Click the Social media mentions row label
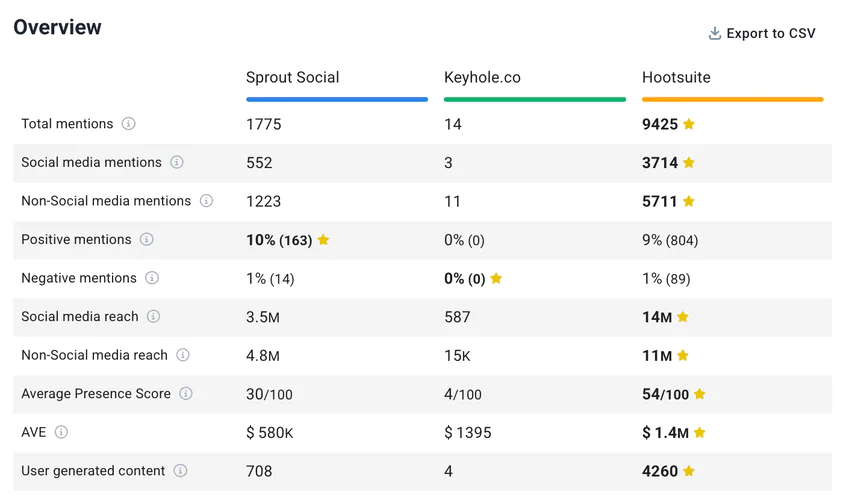843x500 pixels. 91,162
